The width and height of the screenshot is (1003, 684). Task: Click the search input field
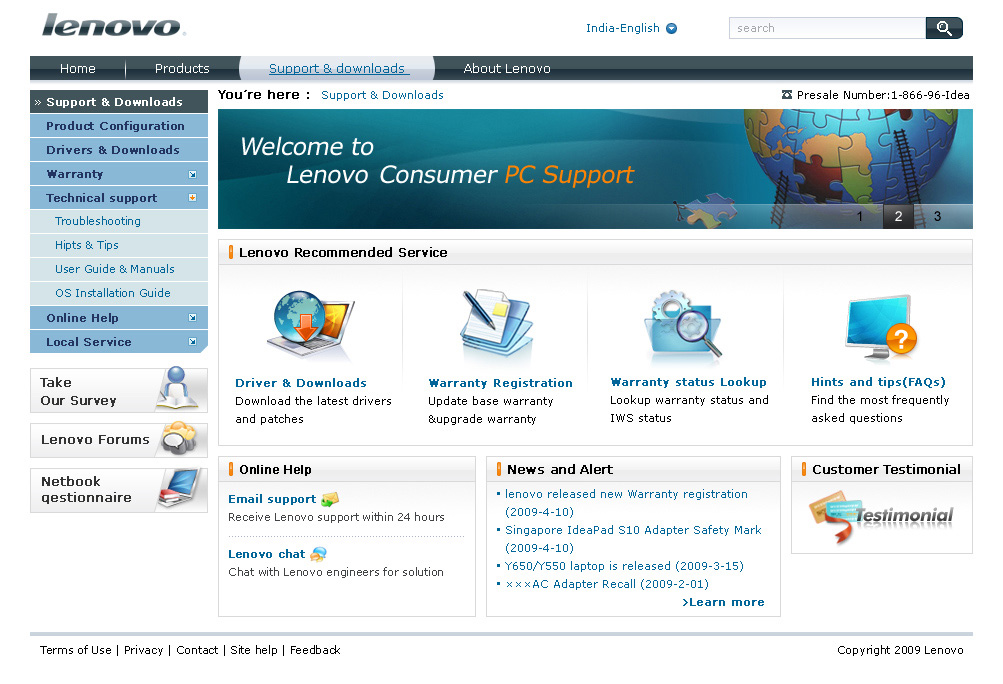827,28
